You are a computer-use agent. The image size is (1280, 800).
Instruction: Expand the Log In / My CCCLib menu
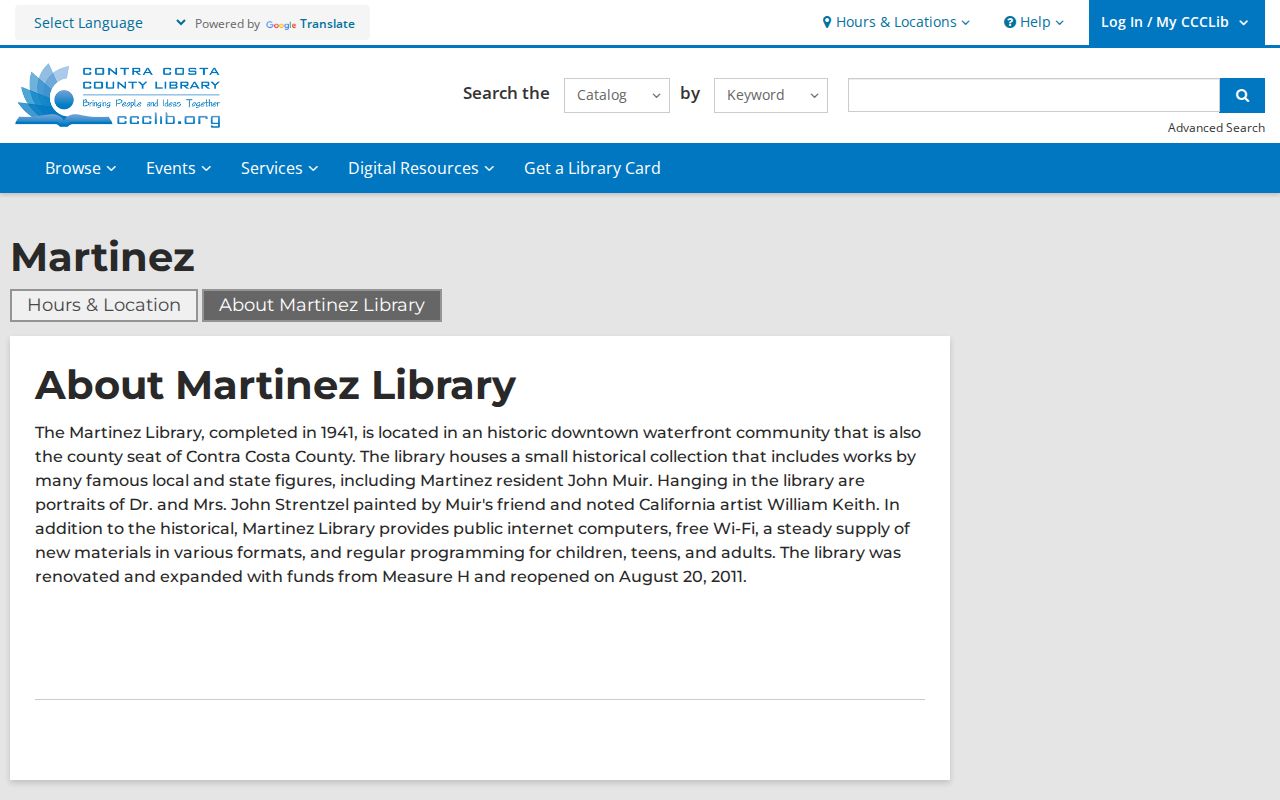(x=1175, y=22)
